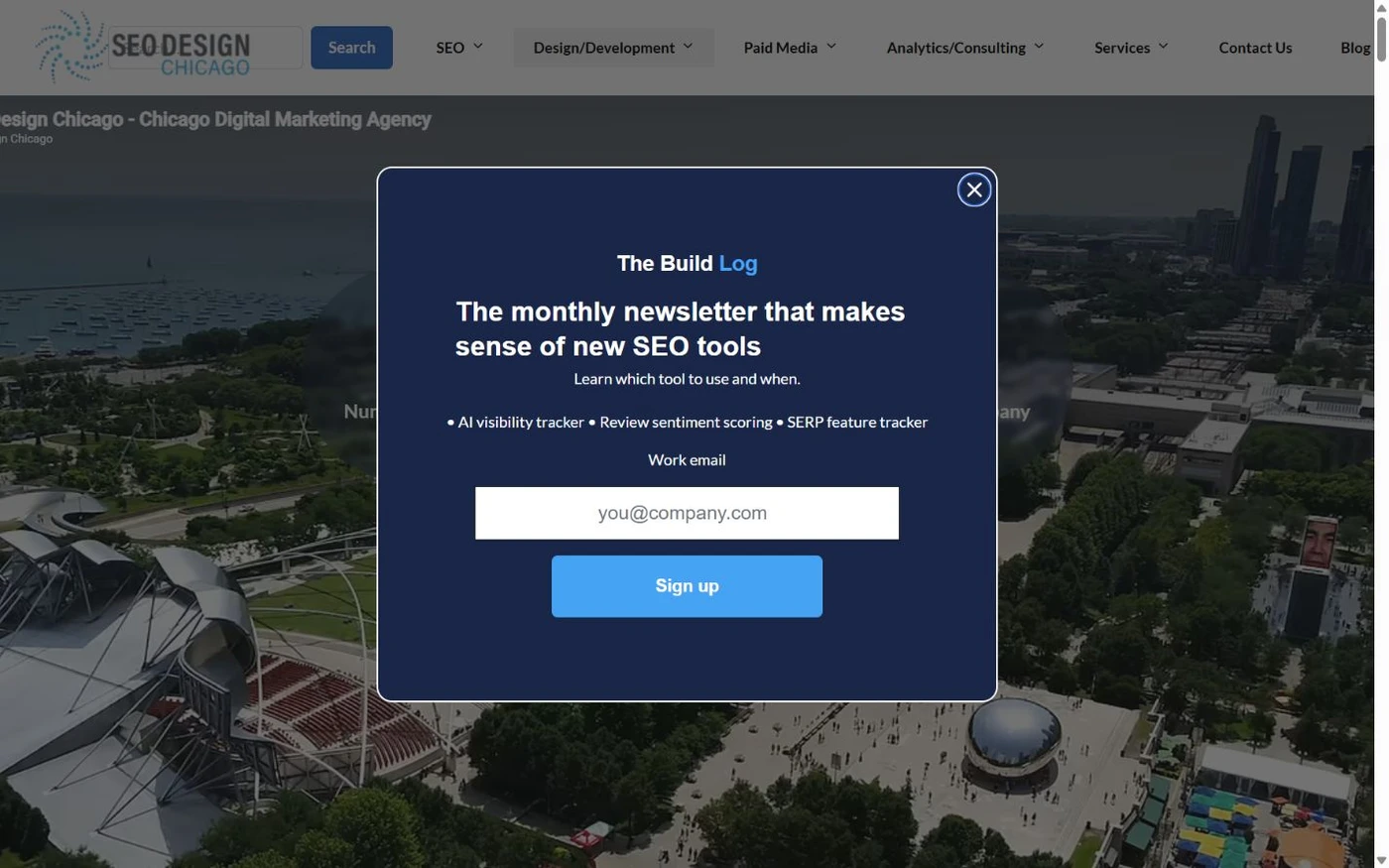Image resolution: width=1389 pixels, height=868 pixels.
Task: Click the SEO Design Chicago logo
Action: click(143, 48)
